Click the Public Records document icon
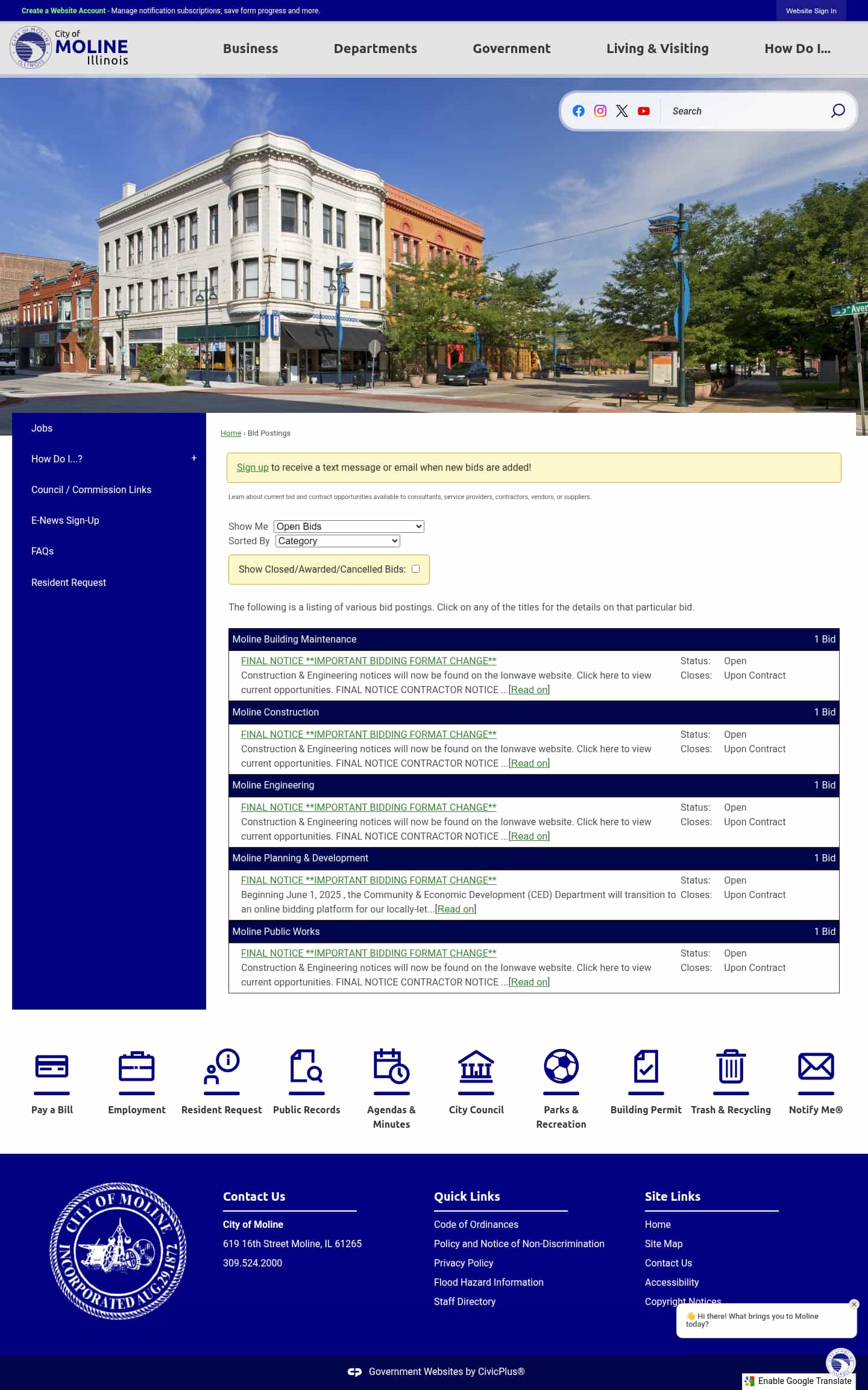Viewport: 868px width, 1390px height. tap(307, 1066)
